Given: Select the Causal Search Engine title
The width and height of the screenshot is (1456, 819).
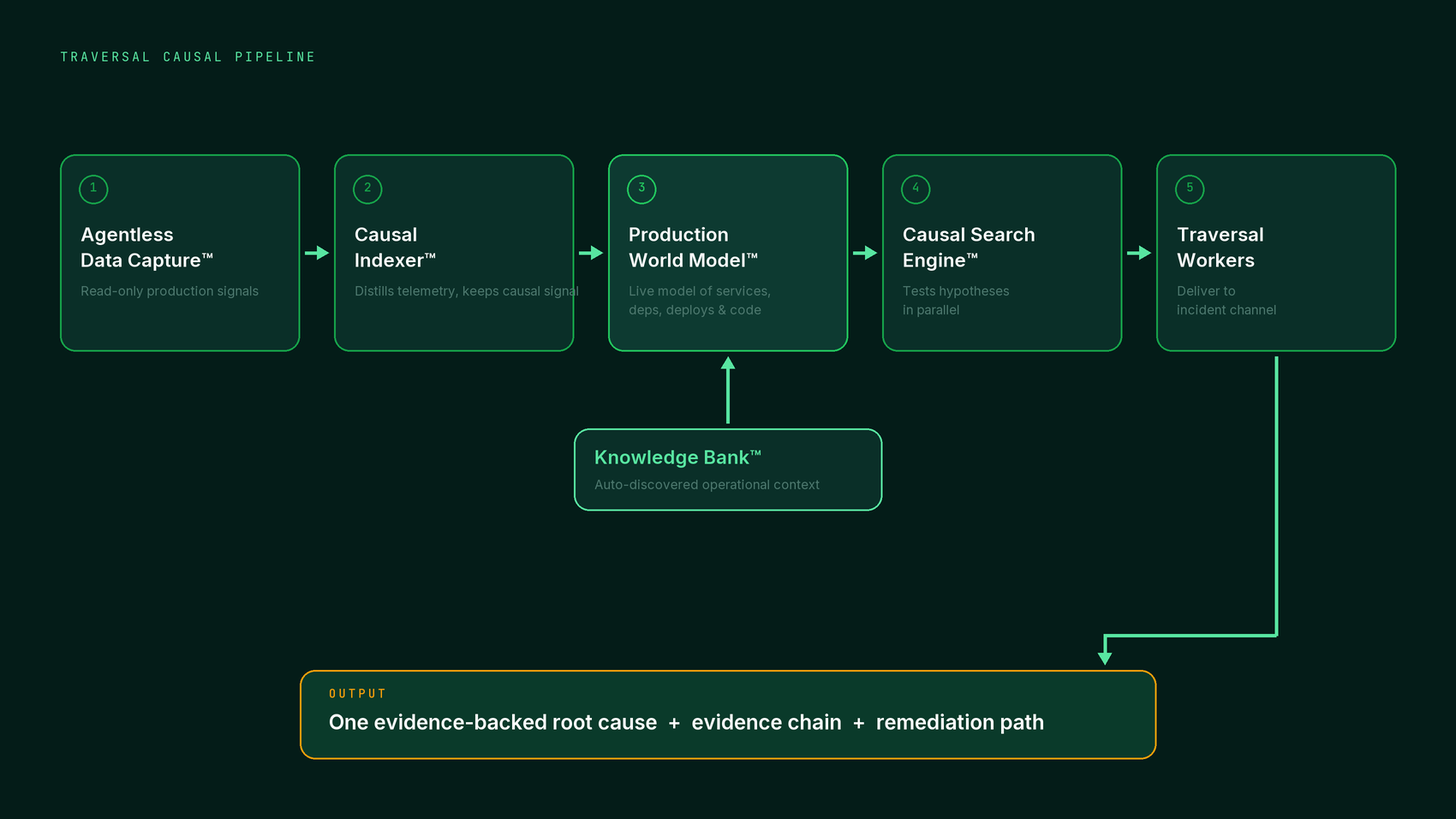Looking at the screenshot, I should (969, 248).
